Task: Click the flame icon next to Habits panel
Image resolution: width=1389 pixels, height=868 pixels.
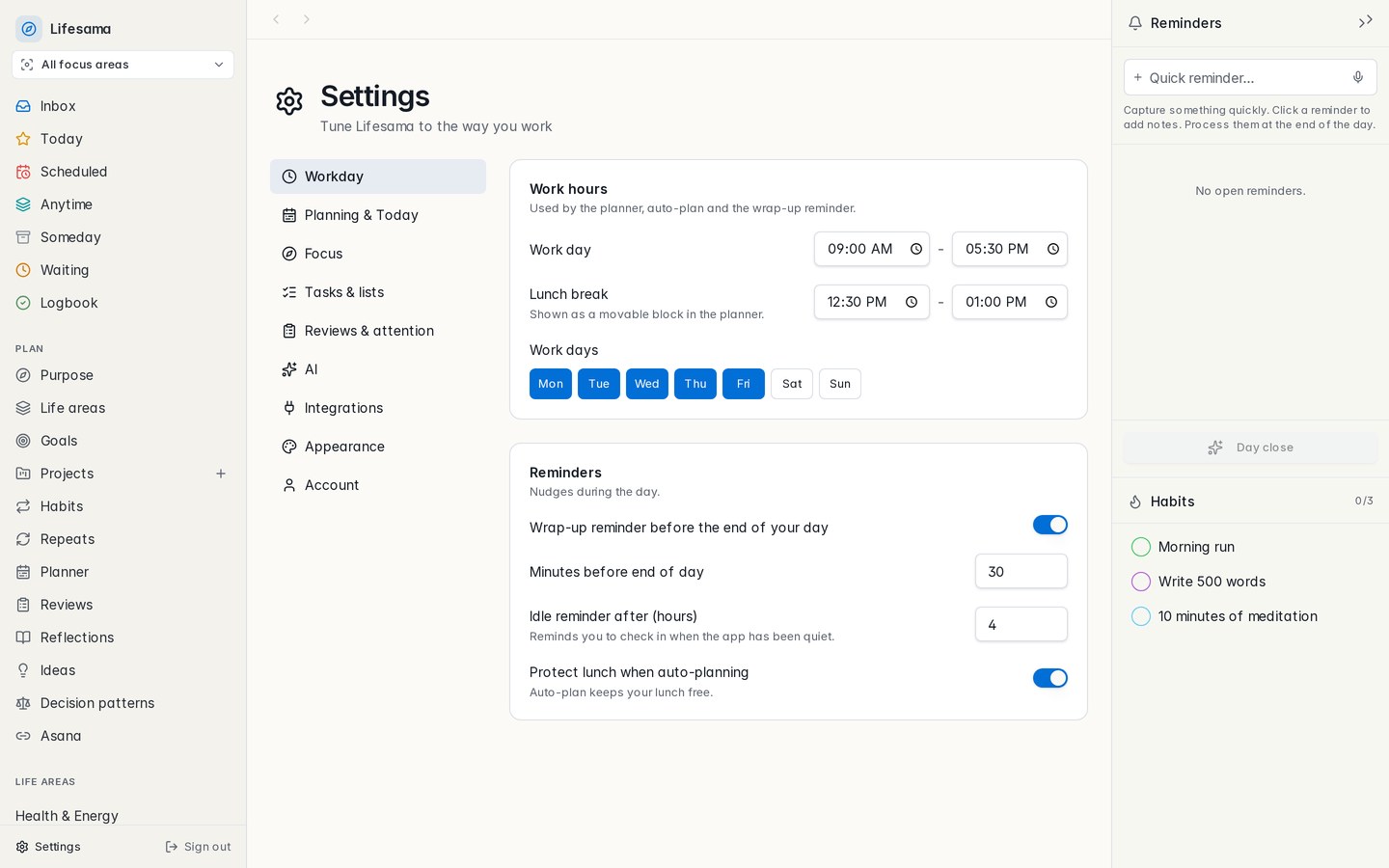Action: tap(1135, 502)
